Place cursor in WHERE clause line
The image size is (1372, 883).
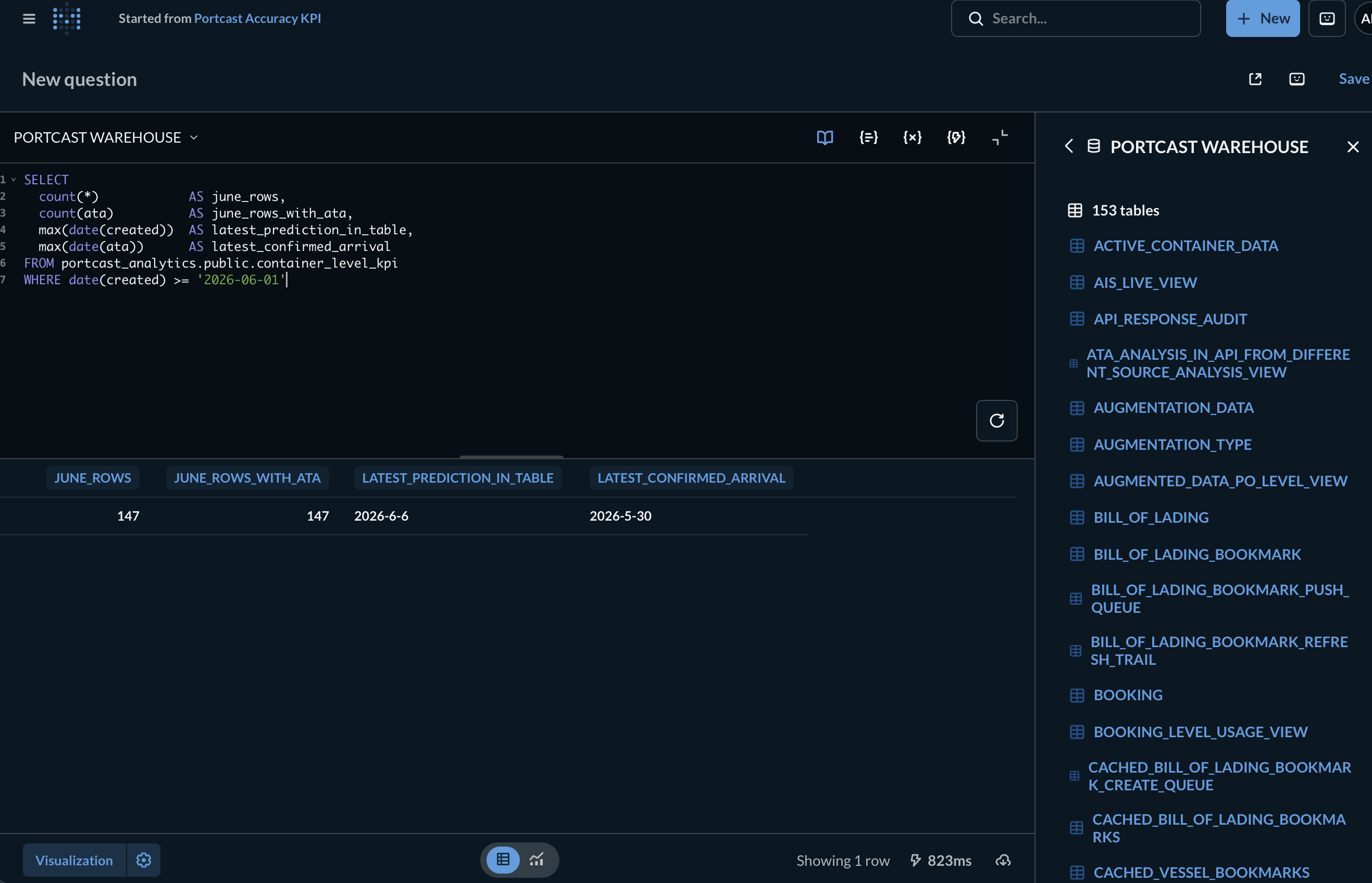155,280
